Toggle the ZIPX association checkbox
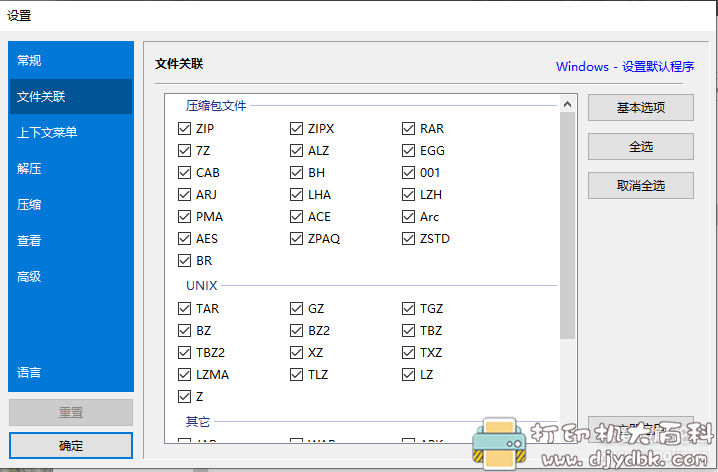 296,129
